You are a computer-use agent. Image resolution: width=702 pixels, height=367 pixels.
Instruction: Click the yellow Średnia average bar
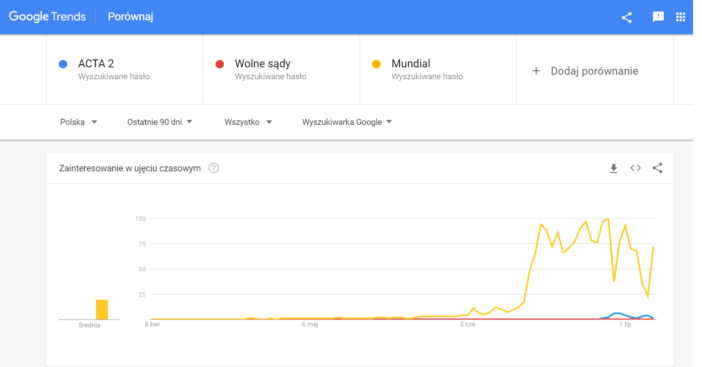pyautogui.click(x=102, y=309)
